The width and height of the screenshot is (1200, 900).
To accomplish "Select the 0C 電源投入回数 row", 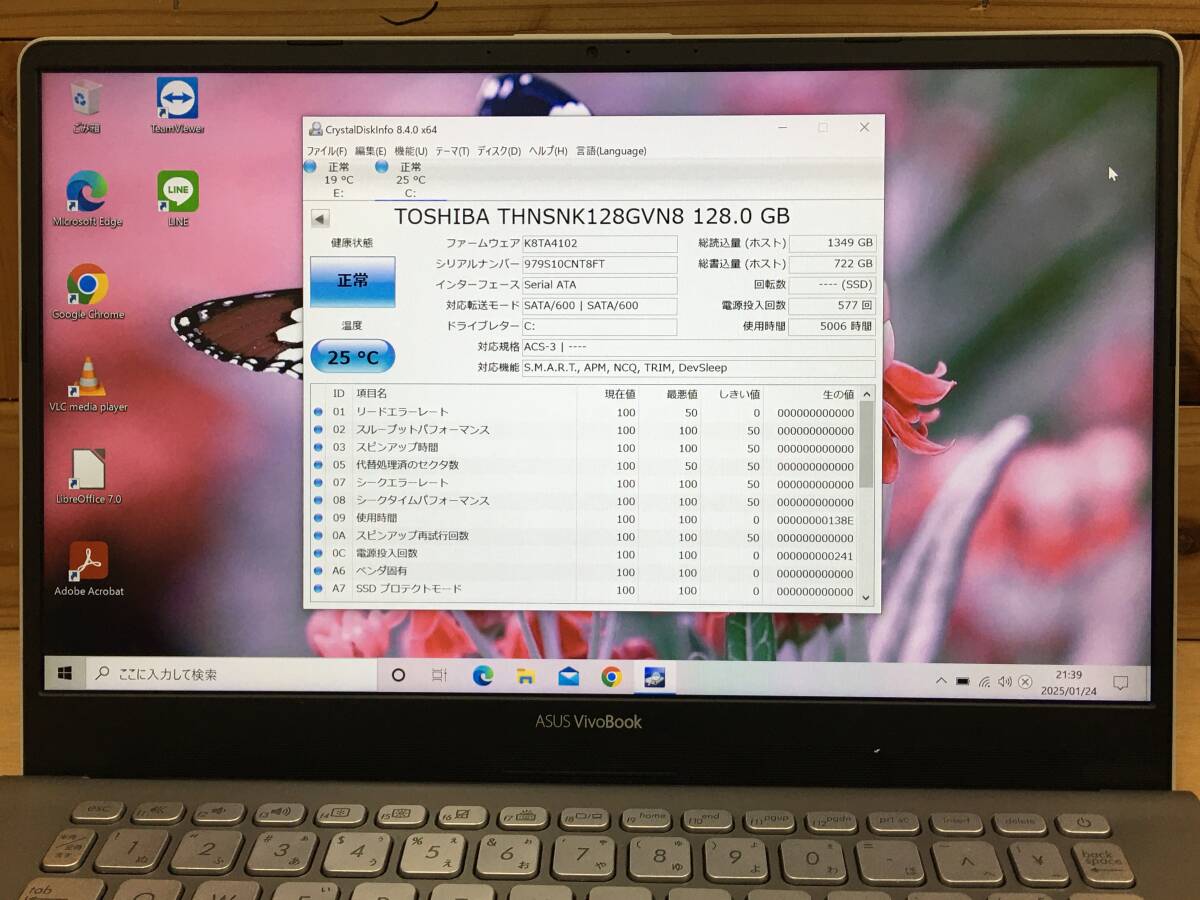I will [x=584, y=554].
